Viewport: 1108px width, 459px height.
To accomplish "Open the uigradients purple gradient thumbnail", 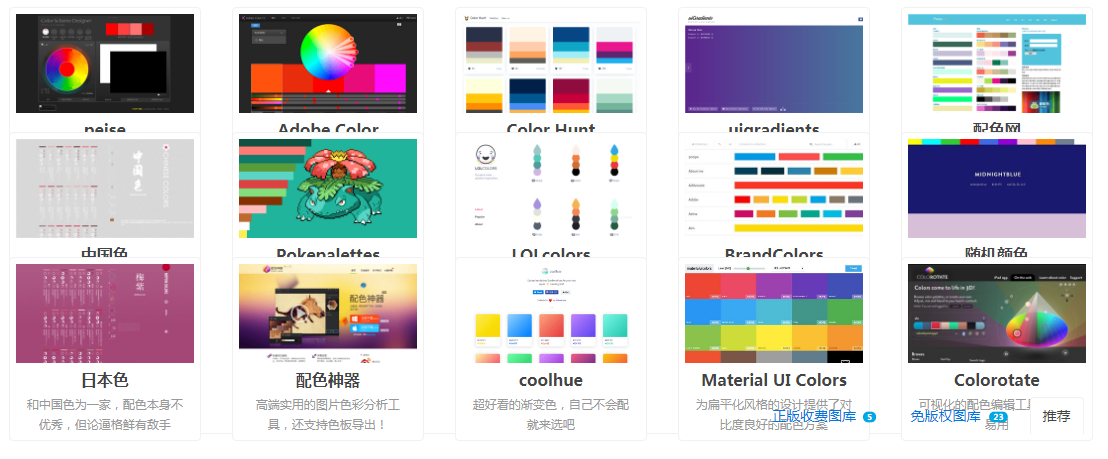I will (x=774, y=64).
